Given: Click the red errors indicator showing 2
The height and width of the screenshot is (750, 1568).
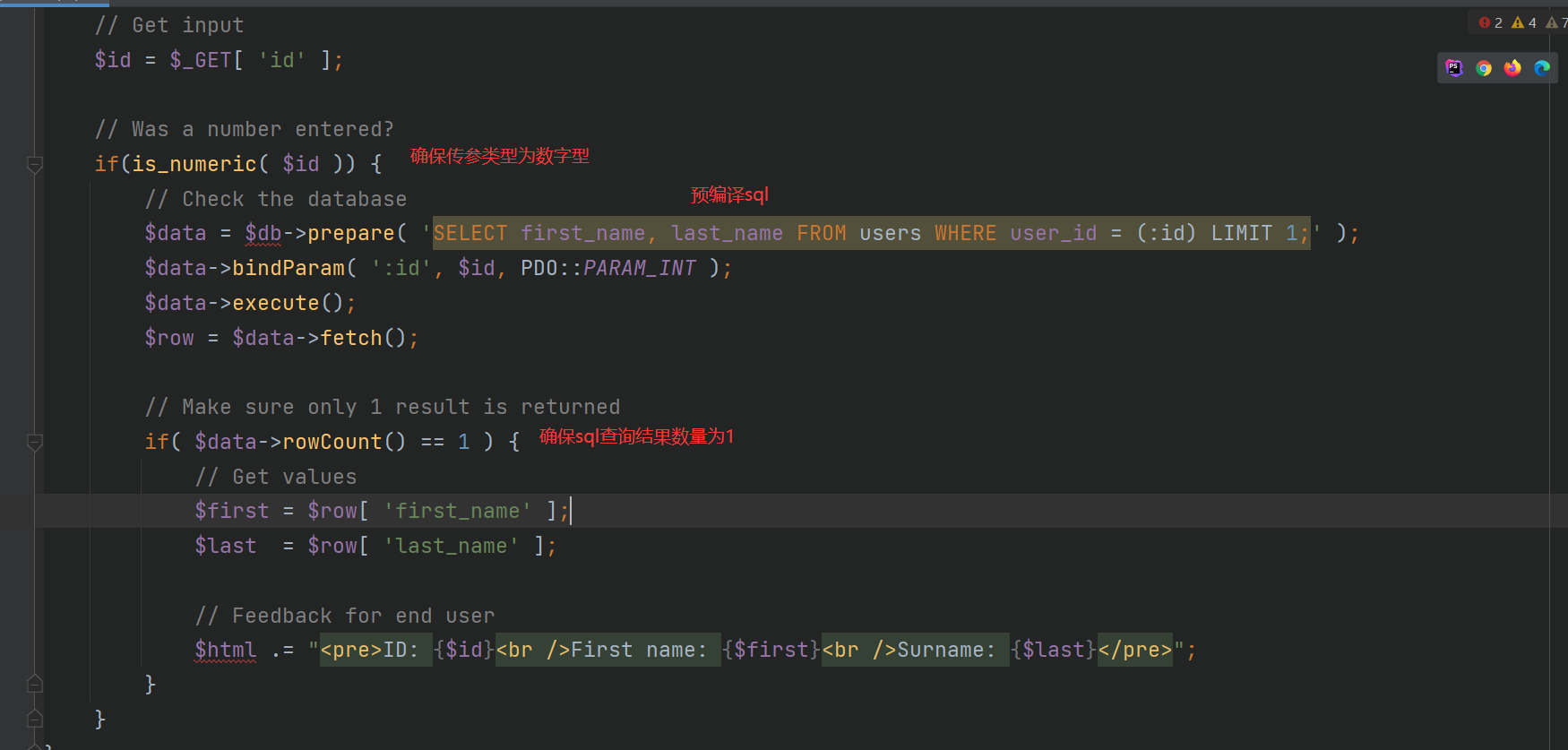Looking at the screenshot, I should pos(1491,22).
